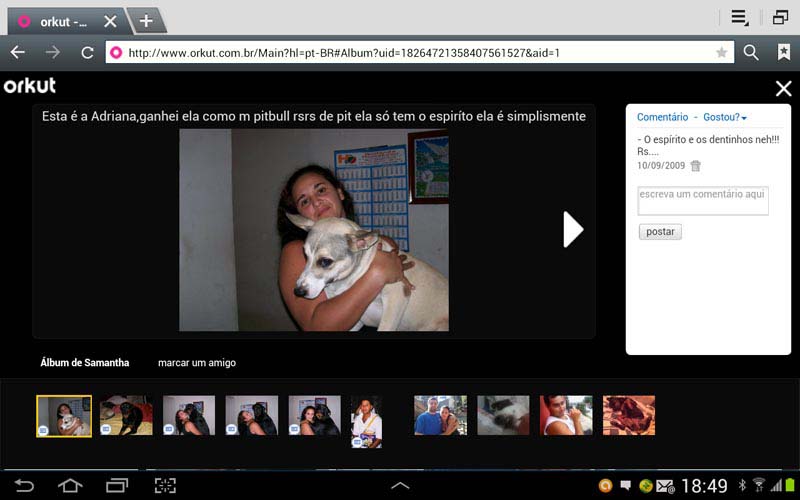Tap the Android home button
This screenshot has width=800, height=500.
click(70, 486)
